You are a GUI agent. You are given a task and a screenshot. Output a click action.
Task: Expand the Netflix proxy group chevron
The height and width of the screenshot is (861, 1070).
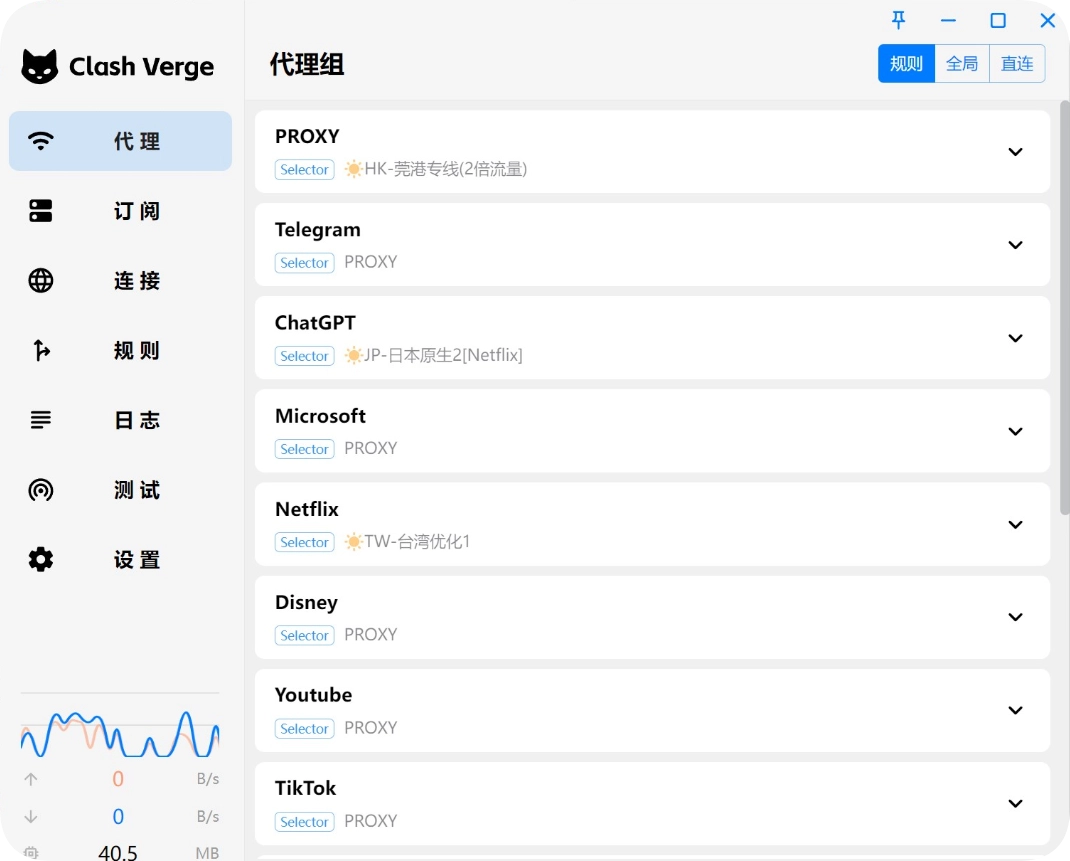pyautogui.click(x=1015, y=525)
